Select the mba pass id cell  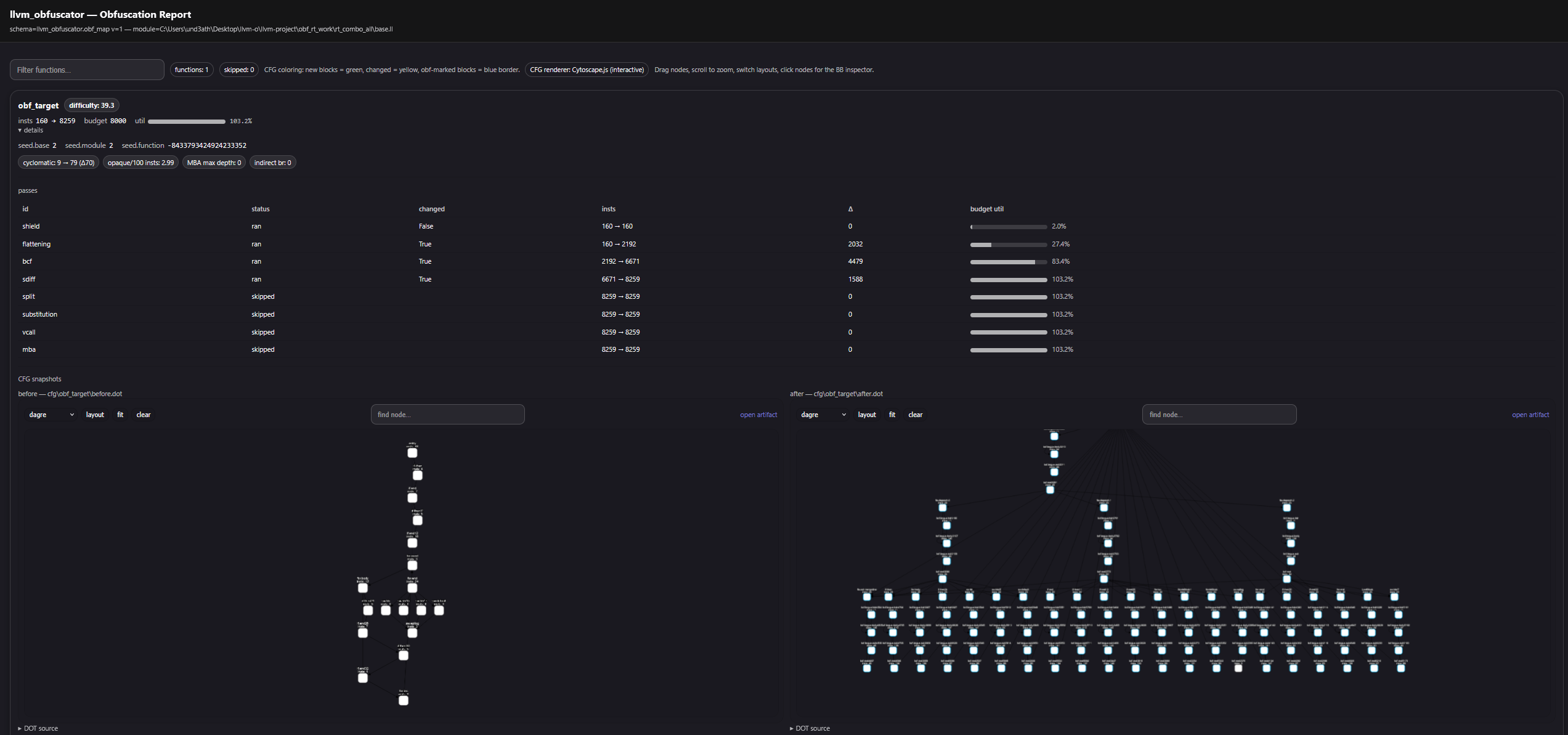pyautogui.click(x=29, y=349)
